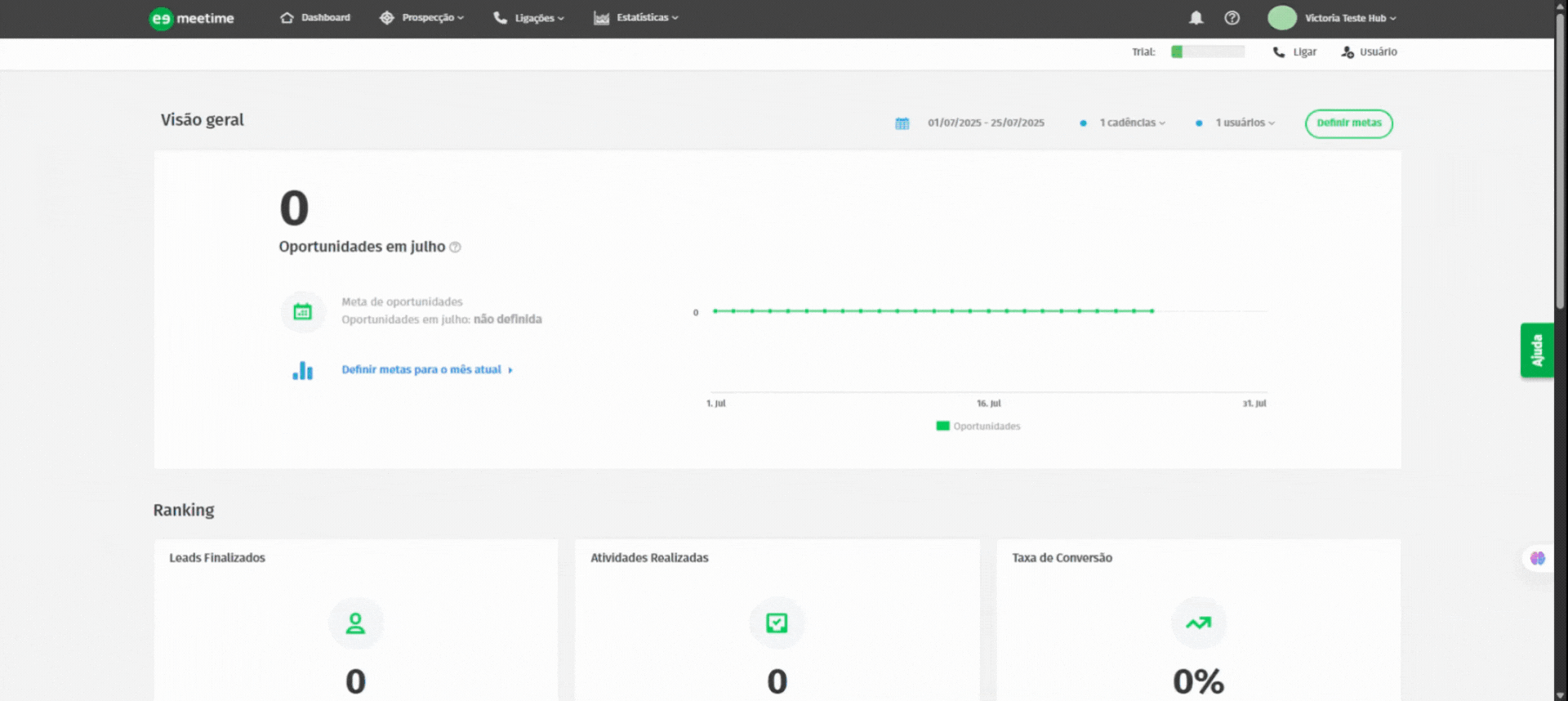Expand the Prospecção menu
This screenshot has height=701, width=1568.
click(x=421, y=17)
